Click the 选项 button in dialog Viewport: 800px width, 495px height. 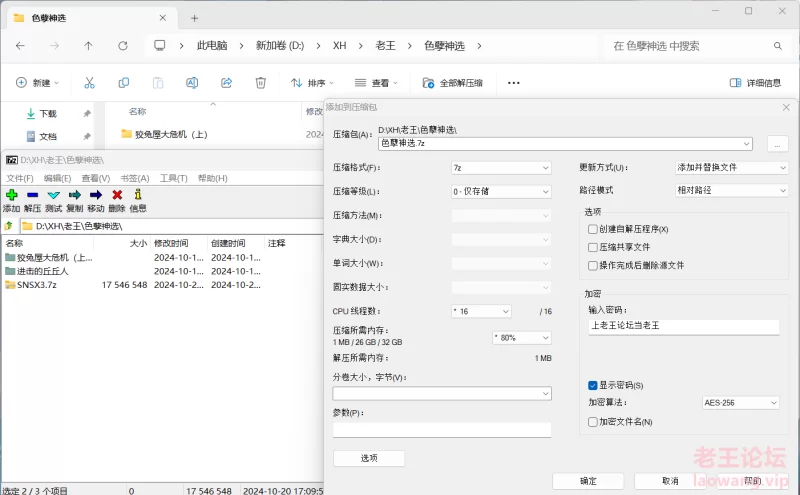(x=369, y=458)
